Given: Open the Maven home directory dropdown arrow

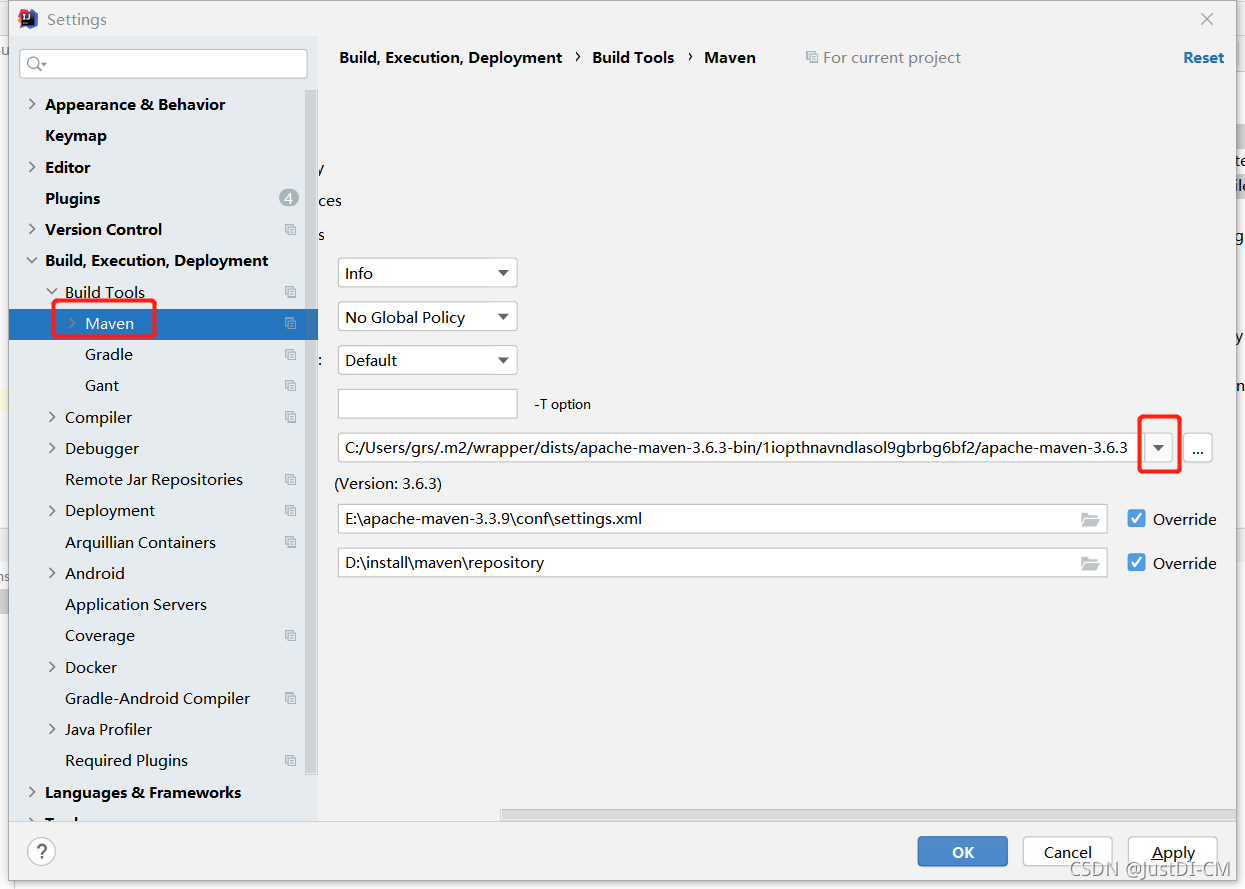Looking at the screenshot, I should pos(1159,448).
